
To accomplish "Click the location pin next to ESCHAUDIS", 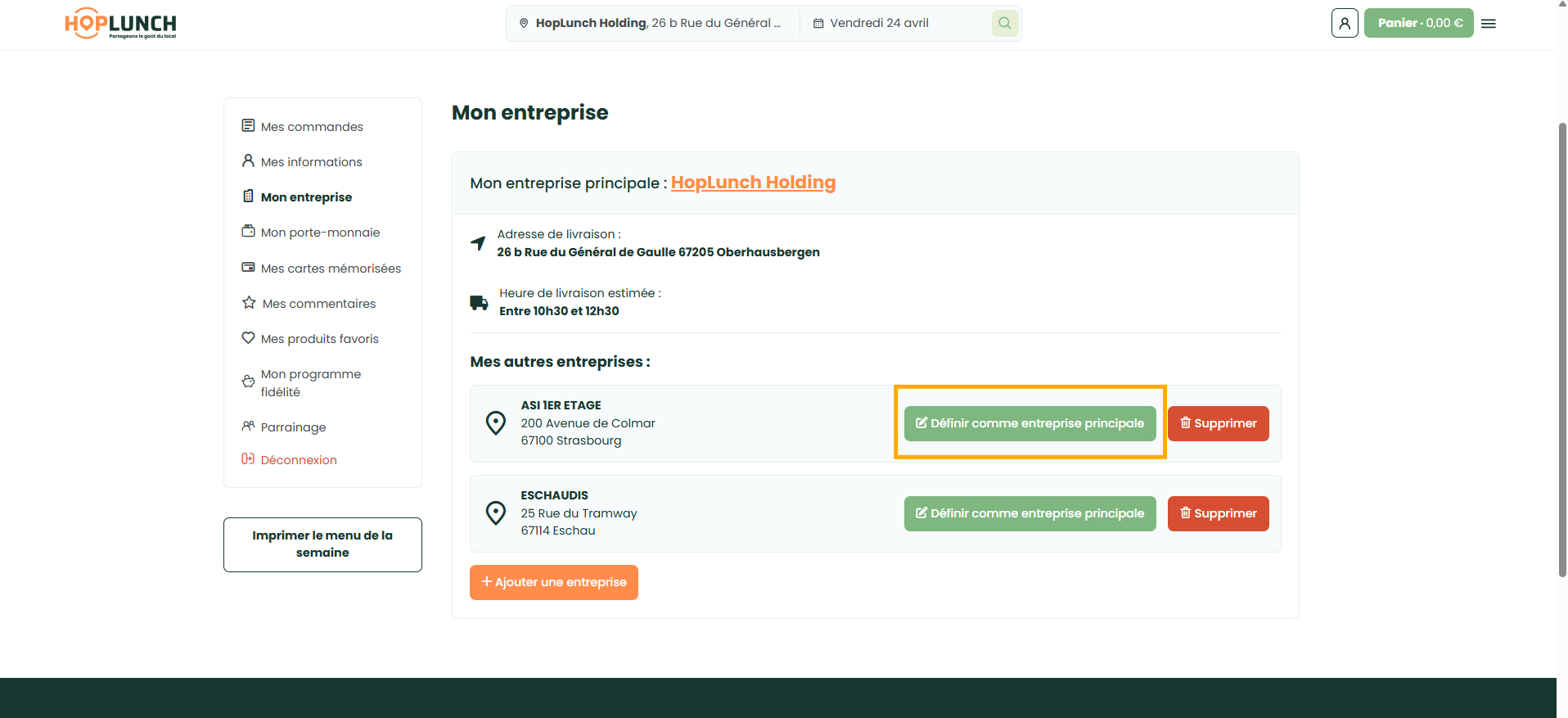I will coord(496,513).
